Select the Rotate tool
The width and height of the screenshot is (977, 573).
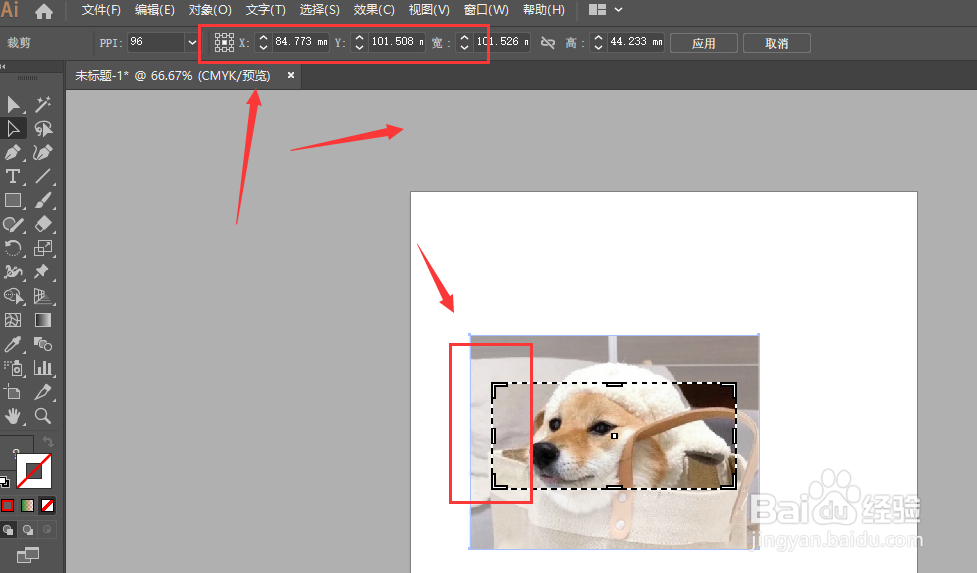point(13,249)
